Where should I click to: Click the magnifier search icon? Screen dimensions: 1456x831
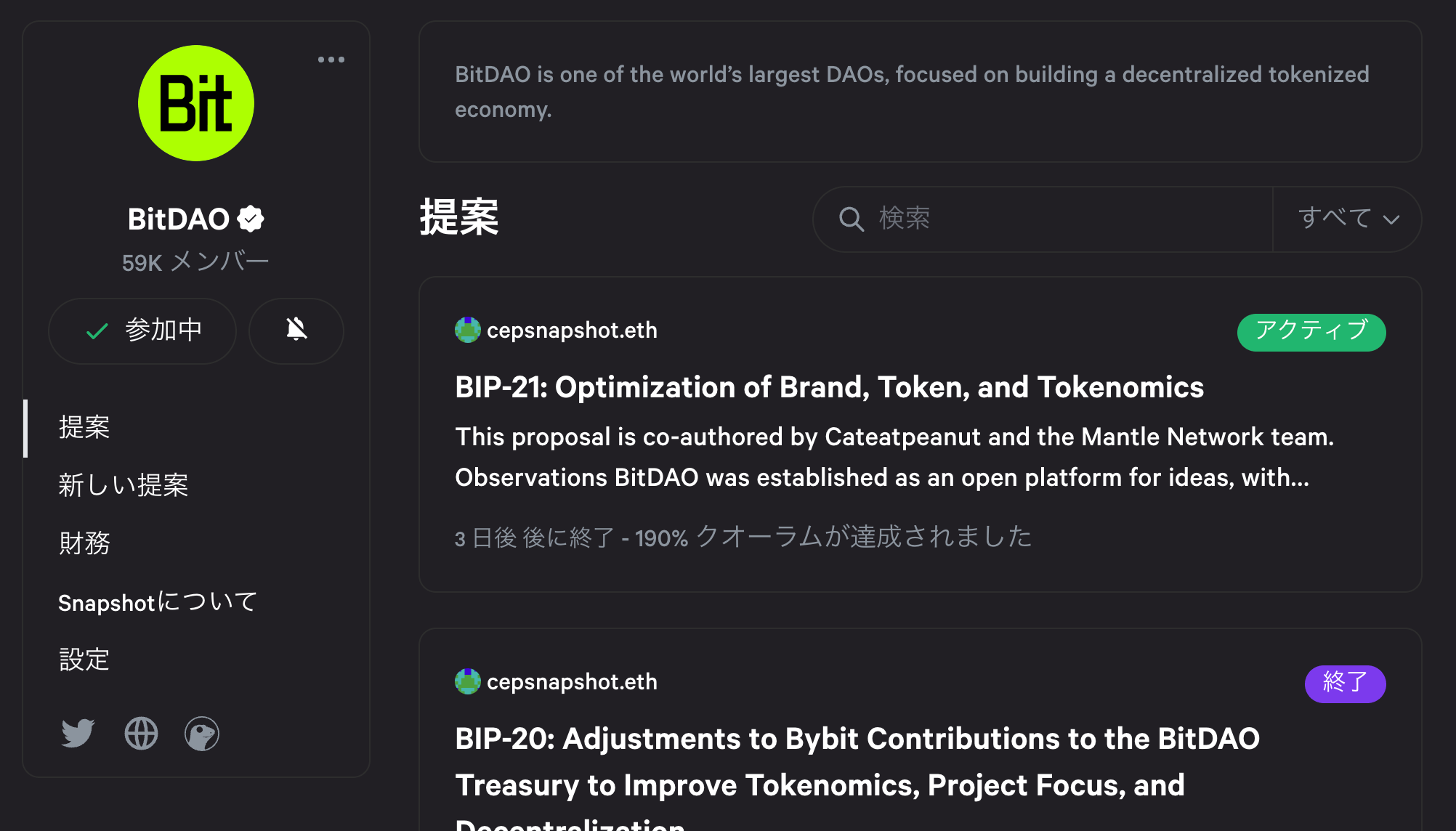tap(852, 219)
